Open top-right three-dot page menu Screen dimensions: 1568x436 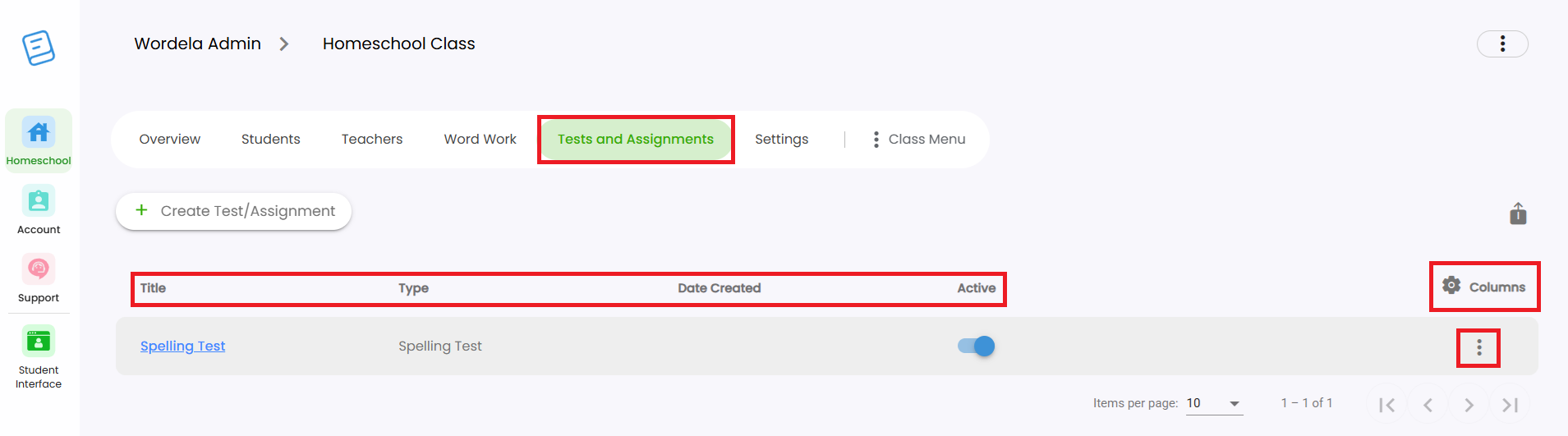[x=1502, y=44]
